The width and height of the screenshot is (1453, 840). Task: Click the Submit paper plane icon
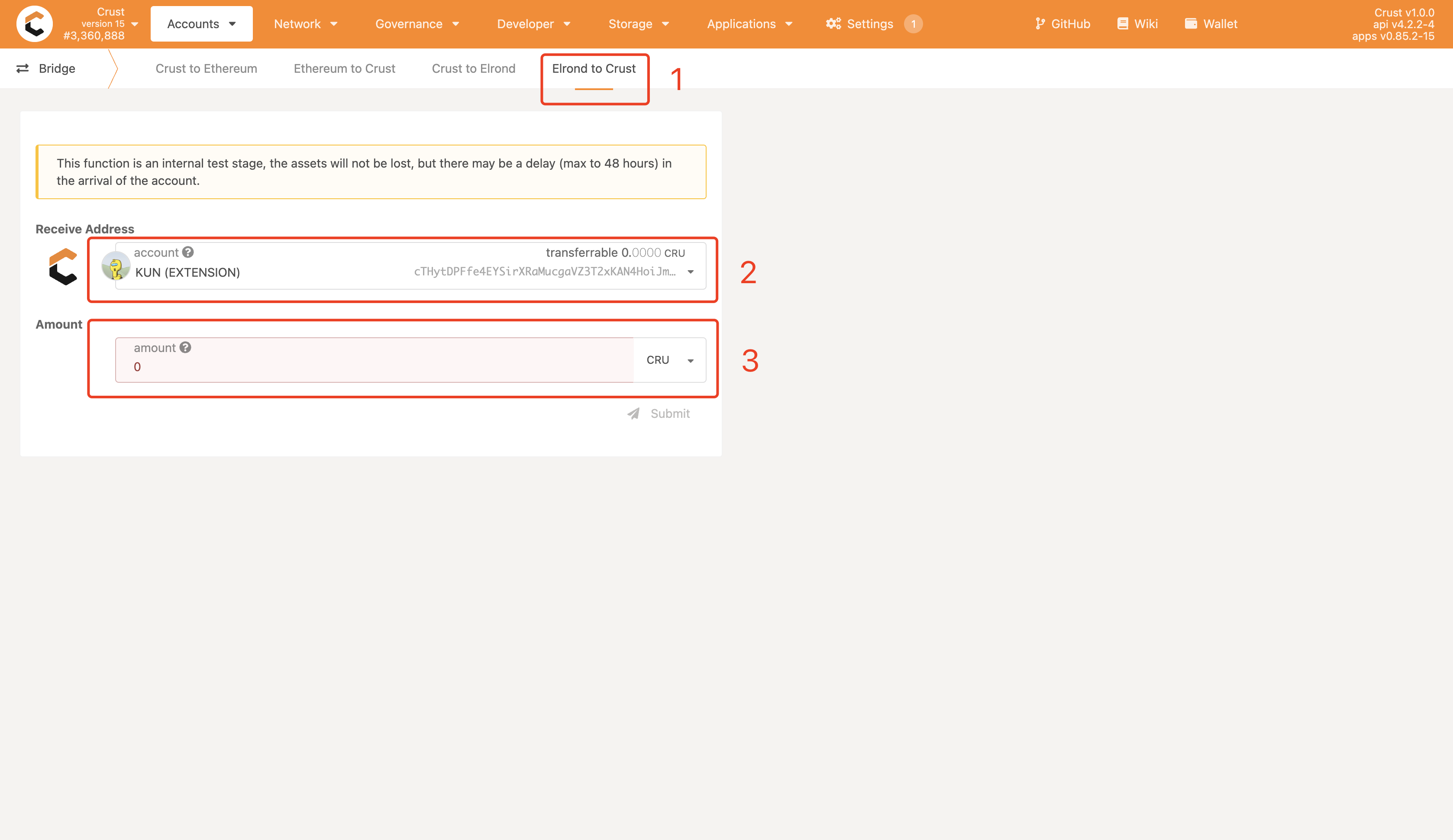click(633, 414)
